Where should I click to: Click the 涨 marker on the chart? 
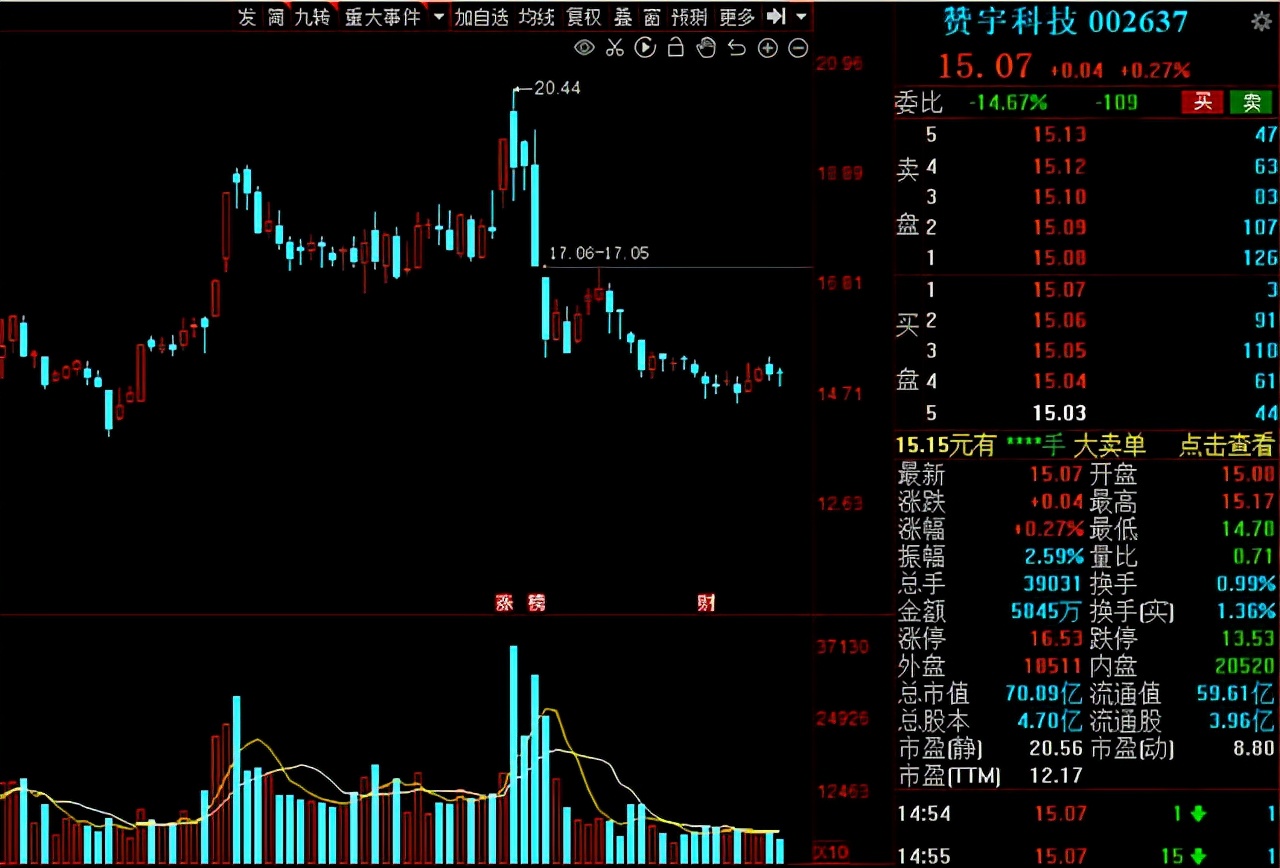click(x=504, y=603)
